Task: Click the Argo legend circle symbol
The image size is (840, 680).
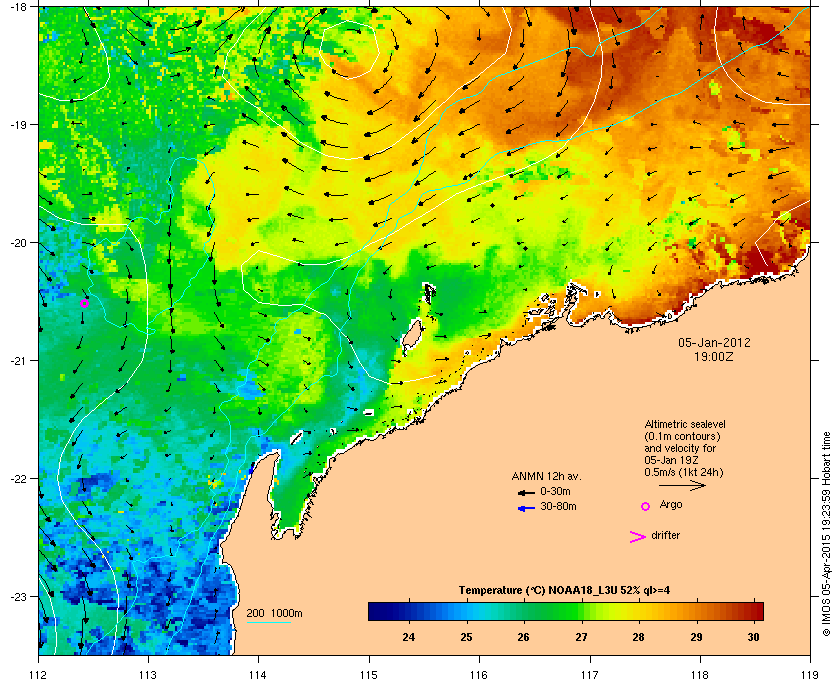Action: point(646,506)
